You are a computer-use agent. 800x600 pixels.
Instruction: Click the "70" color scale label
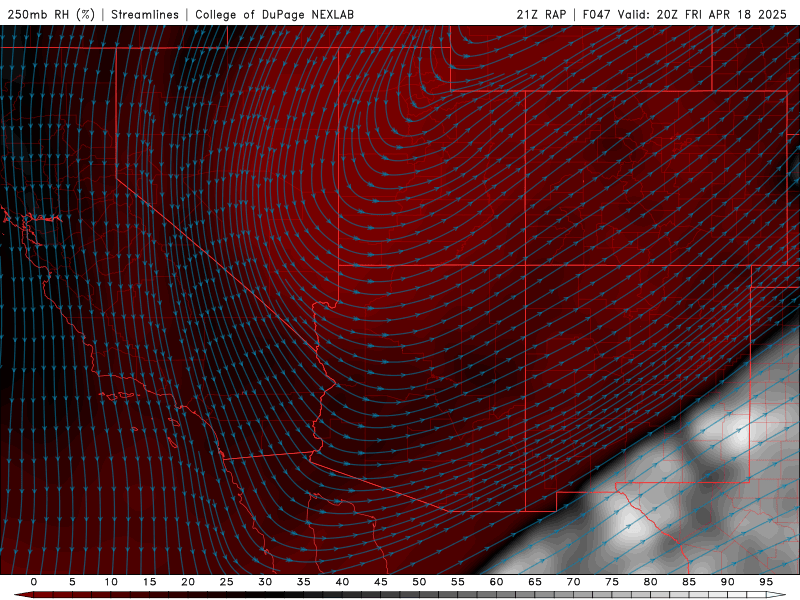pyautogui.click(x=573, y=582)
